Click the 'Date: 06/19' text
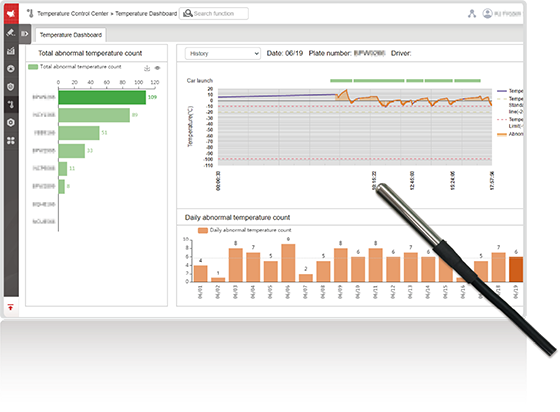560x412 pixels. (285, 53)
